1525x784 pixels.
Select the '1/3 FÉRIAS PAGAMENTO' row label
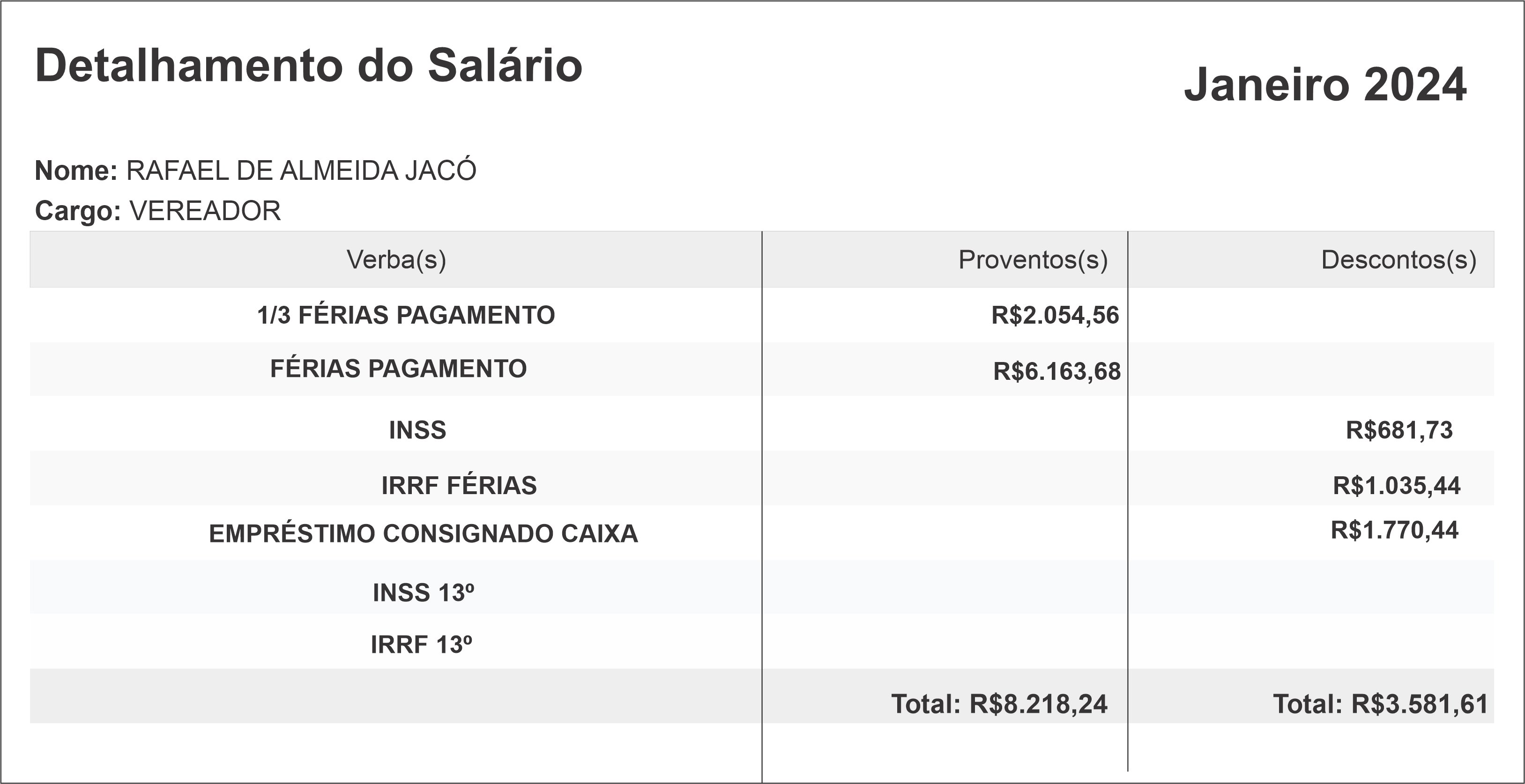click(x=406, y=315)
